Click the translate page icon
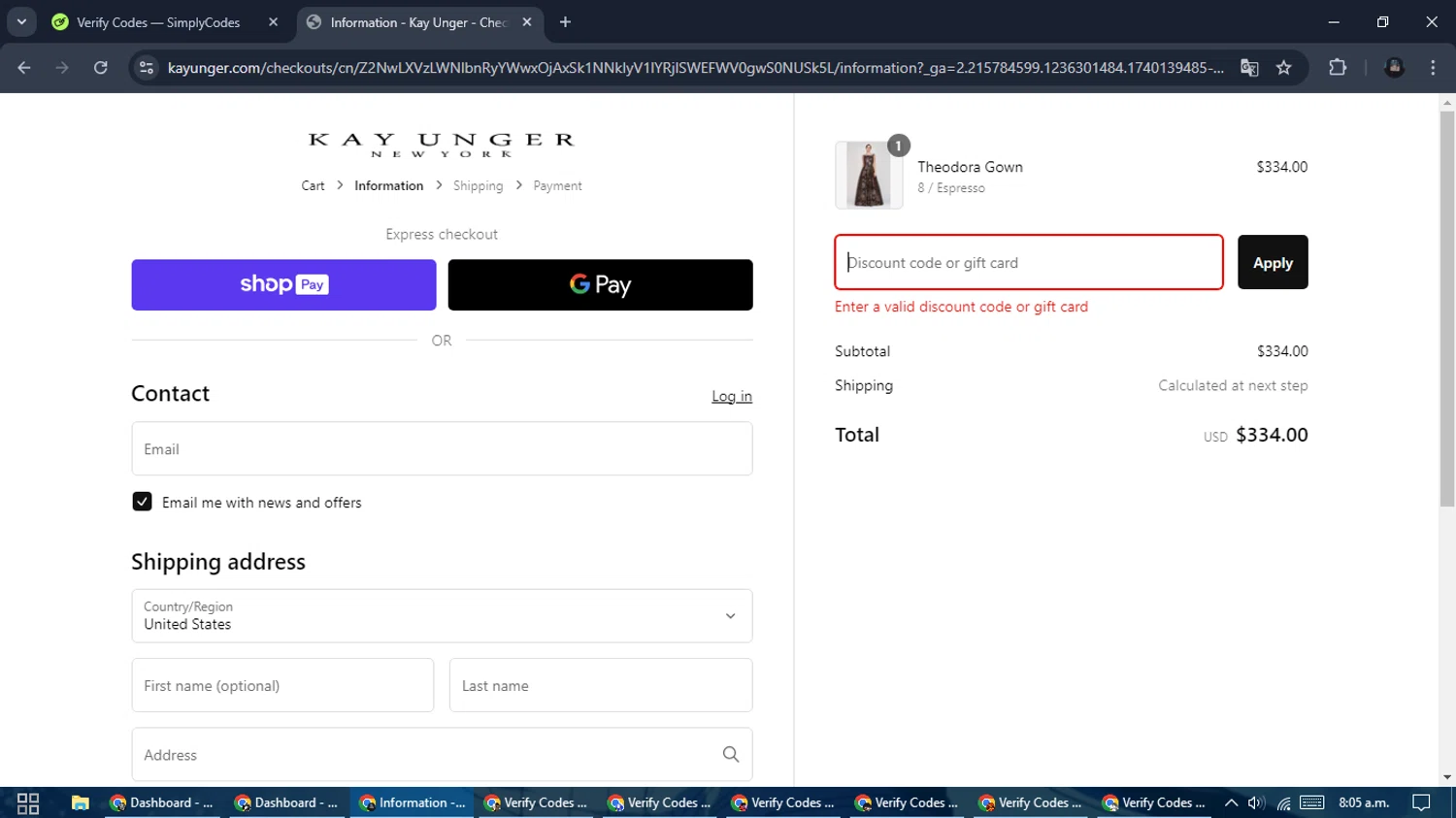The width and height of the screenshot is (1456, 818). coord(1249,68)
